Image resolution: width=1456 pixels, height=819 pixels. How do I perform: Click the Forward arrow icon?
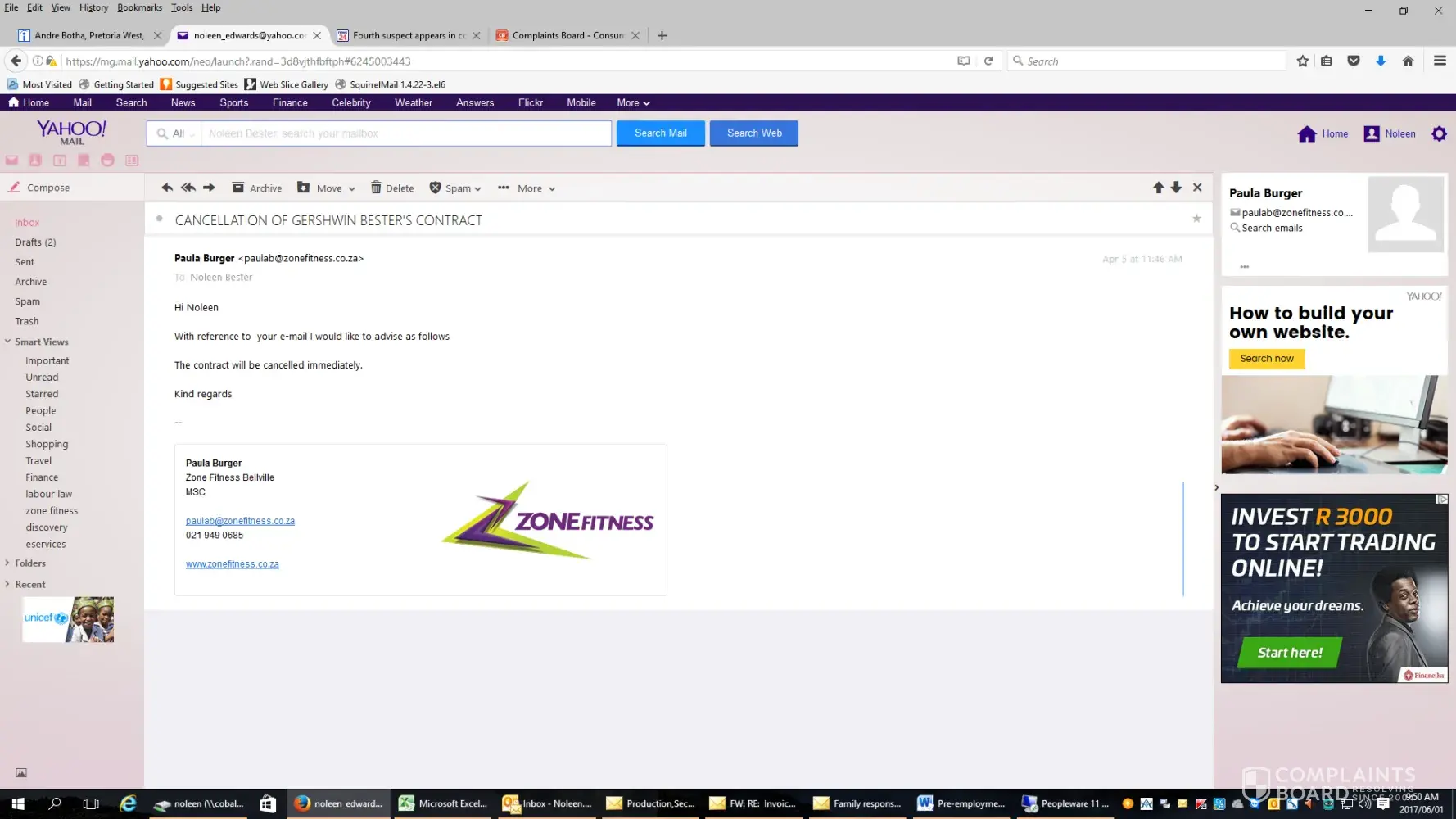click(x=210, y=188)
